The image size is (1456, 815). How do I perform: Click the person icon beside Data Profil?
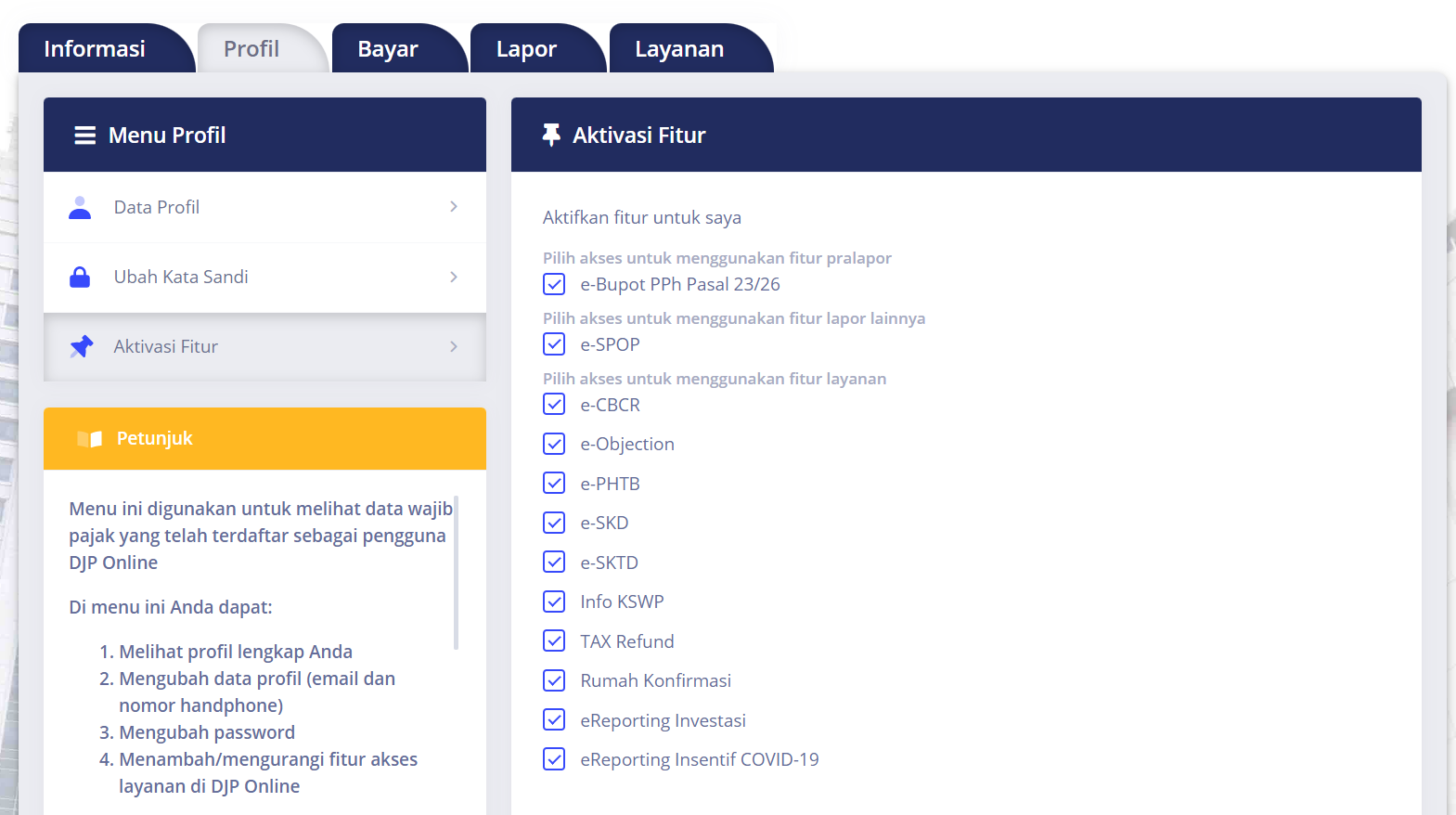tap(80, 207)
